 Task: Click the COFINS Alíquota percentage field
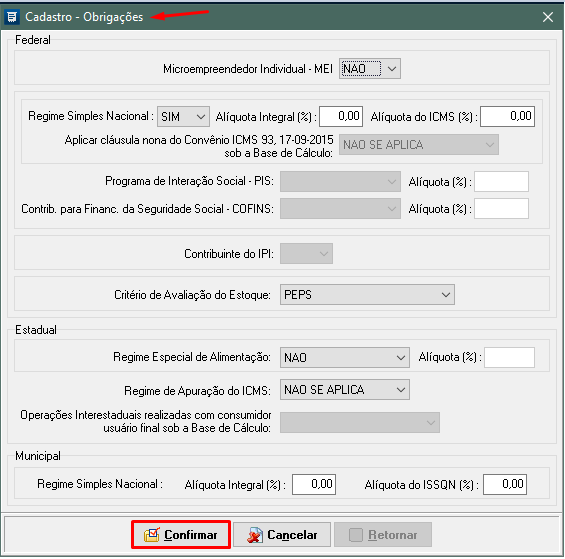tap(501, 208)
